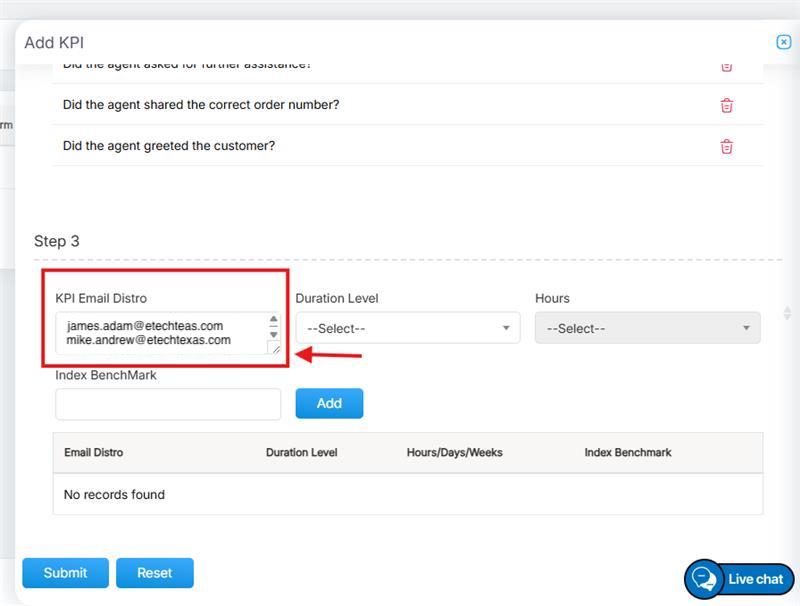Delete the "greeted the customer" question

(727, 146)
